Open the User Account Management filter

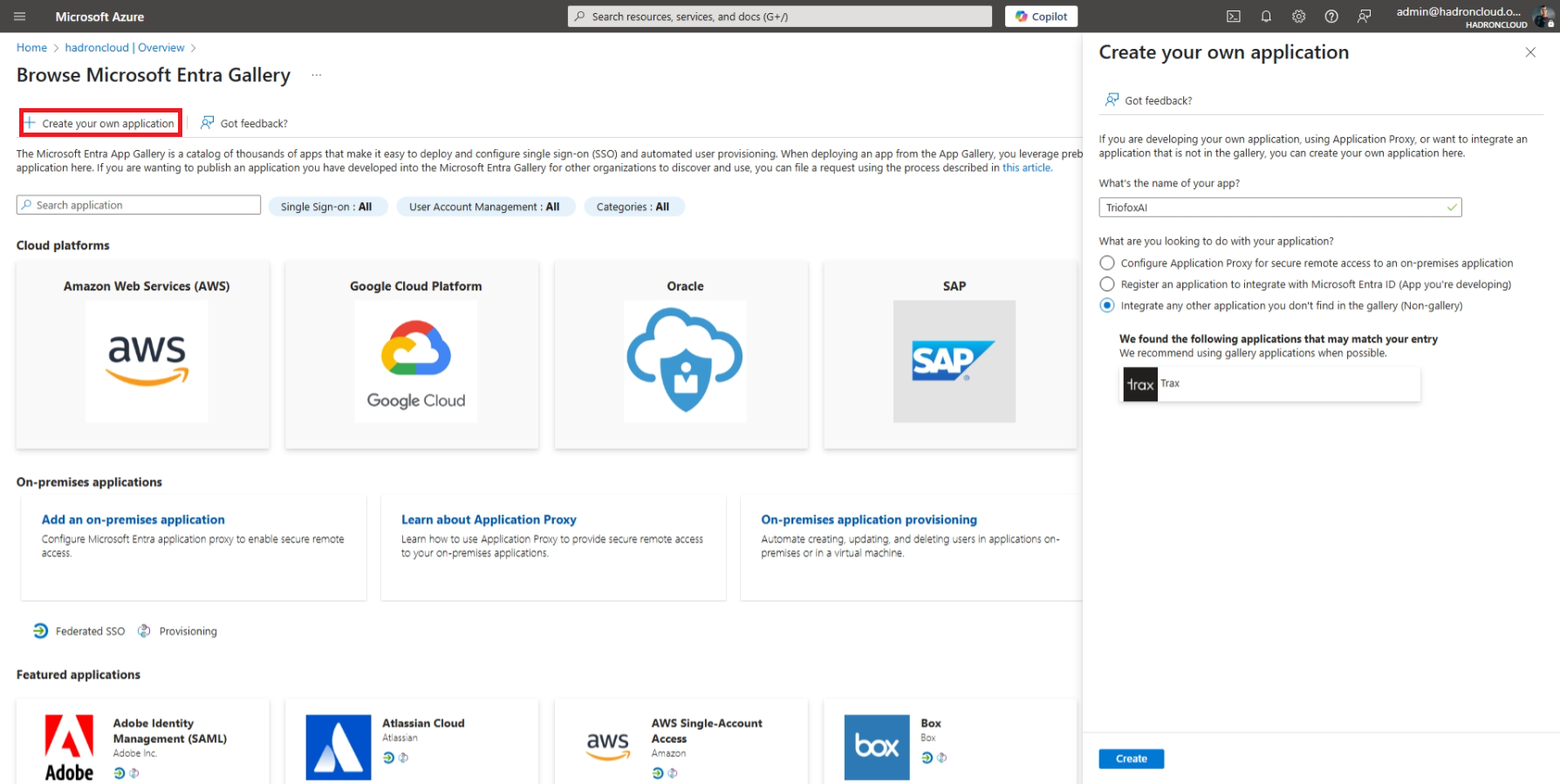click(485, 207)
